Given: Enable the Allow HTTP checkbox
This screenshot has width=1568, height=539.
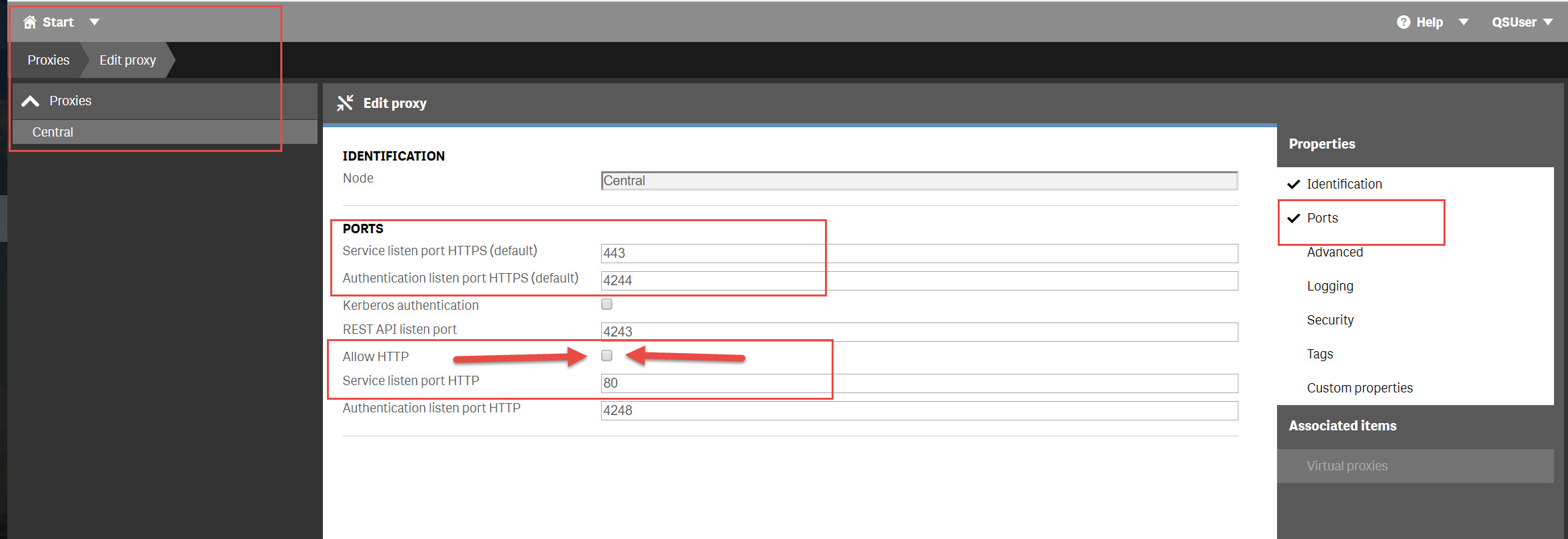Looking at the screenshot, I should click(x=607, y=355).
